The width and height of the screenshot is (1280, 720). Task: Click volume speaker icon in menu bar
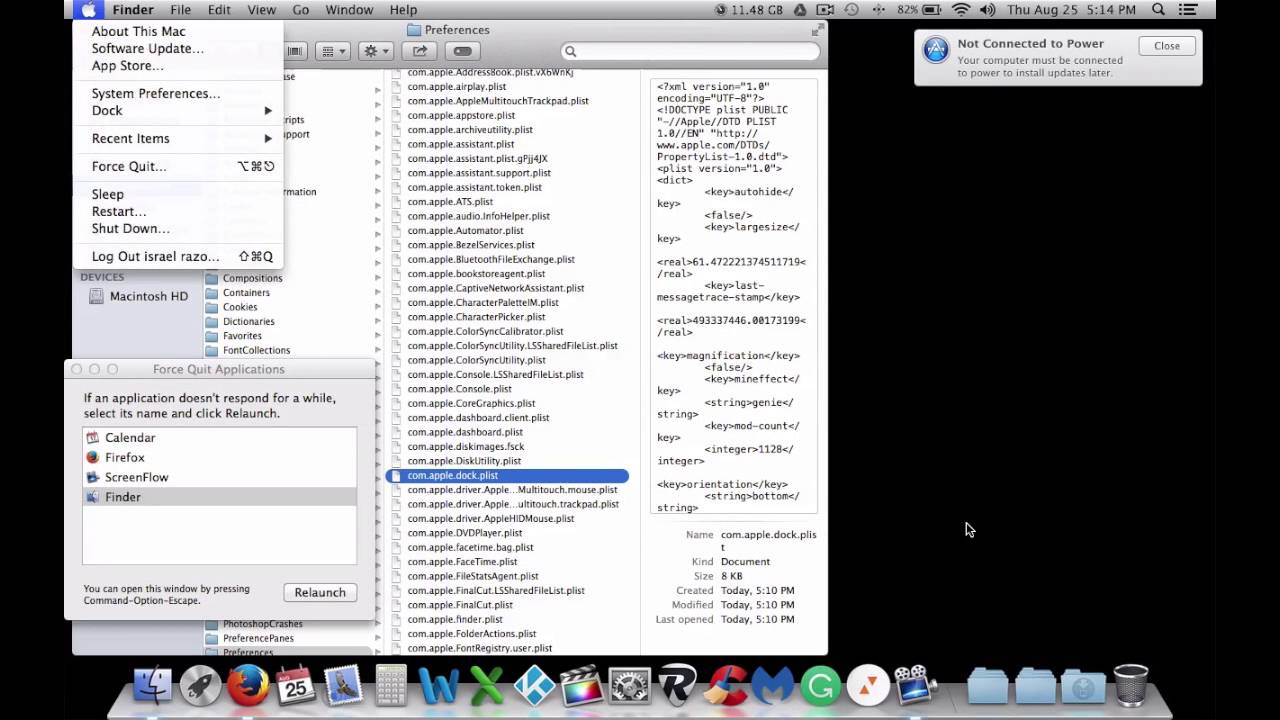(987, 10)
